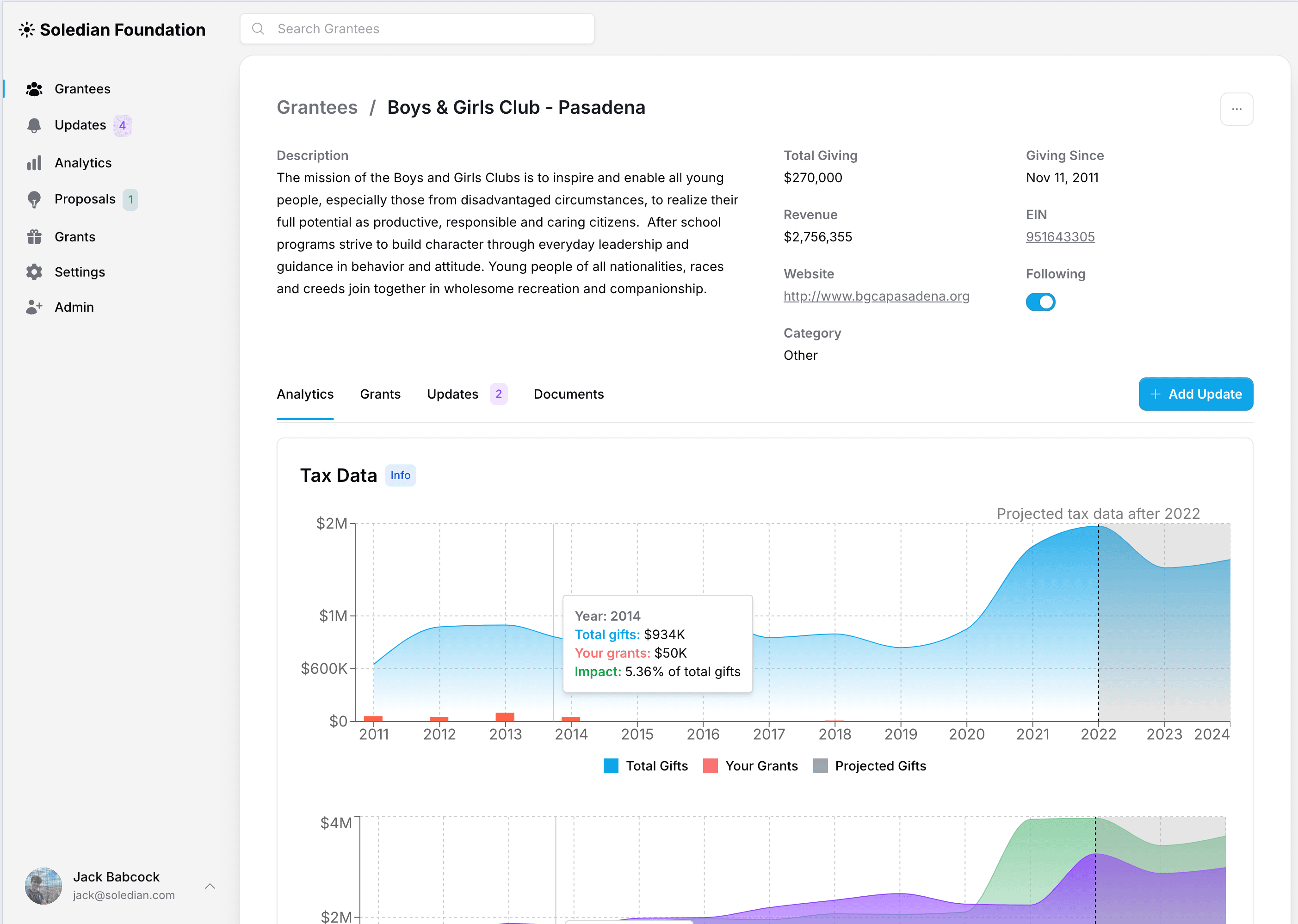Click the 2022 projection marker line
This screenshot has height=924, width=1298.
tap(1098, 623)
